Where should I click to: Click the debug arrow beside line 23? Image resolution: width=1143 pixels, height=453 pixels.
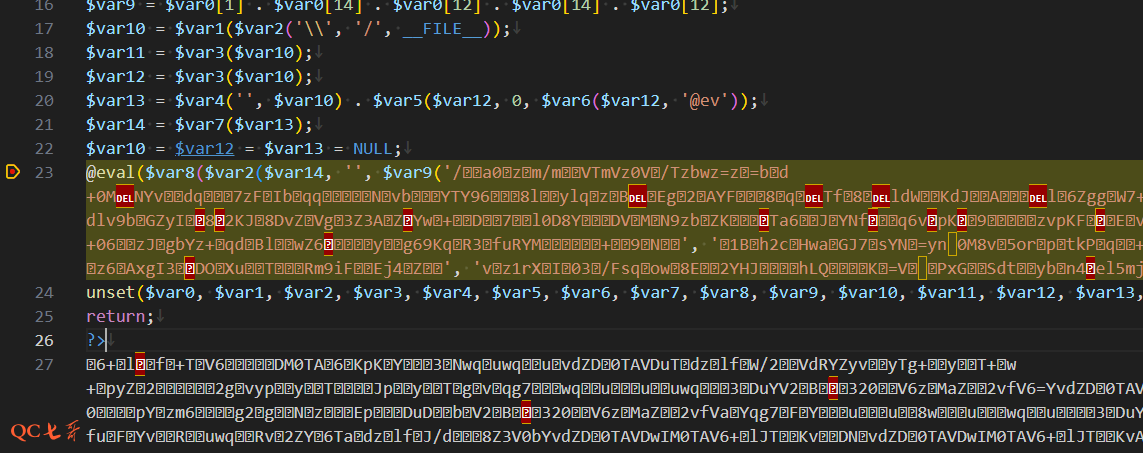click(13, 172)
